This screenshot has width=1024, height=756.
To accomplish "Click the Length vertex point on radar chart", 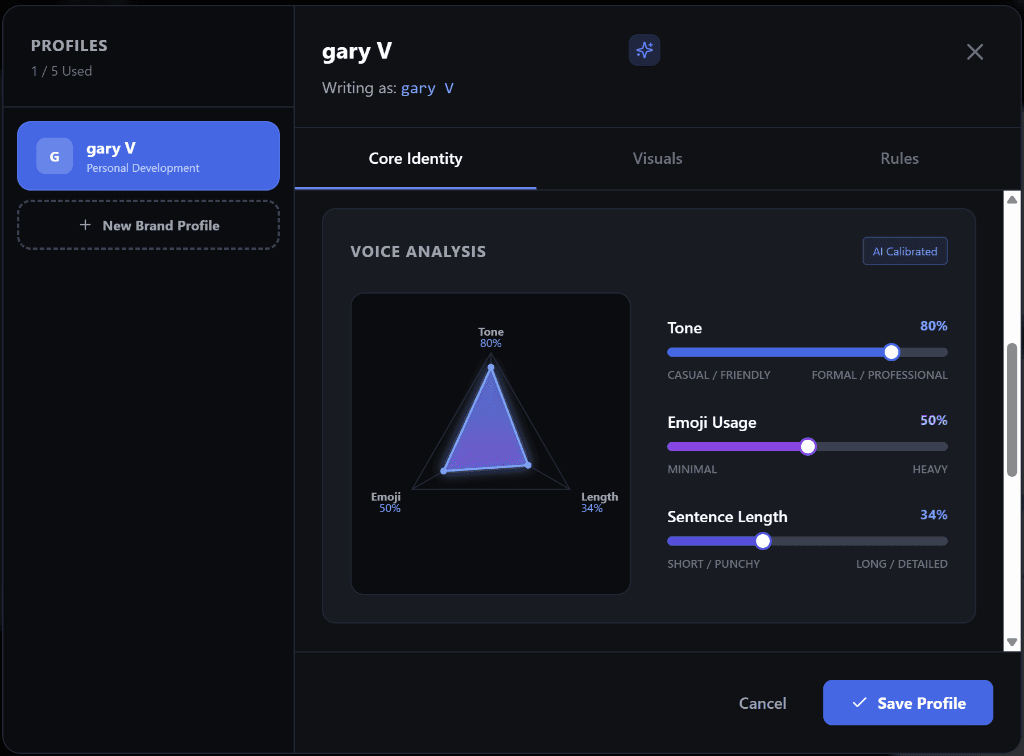I will (x=528, y=464).
